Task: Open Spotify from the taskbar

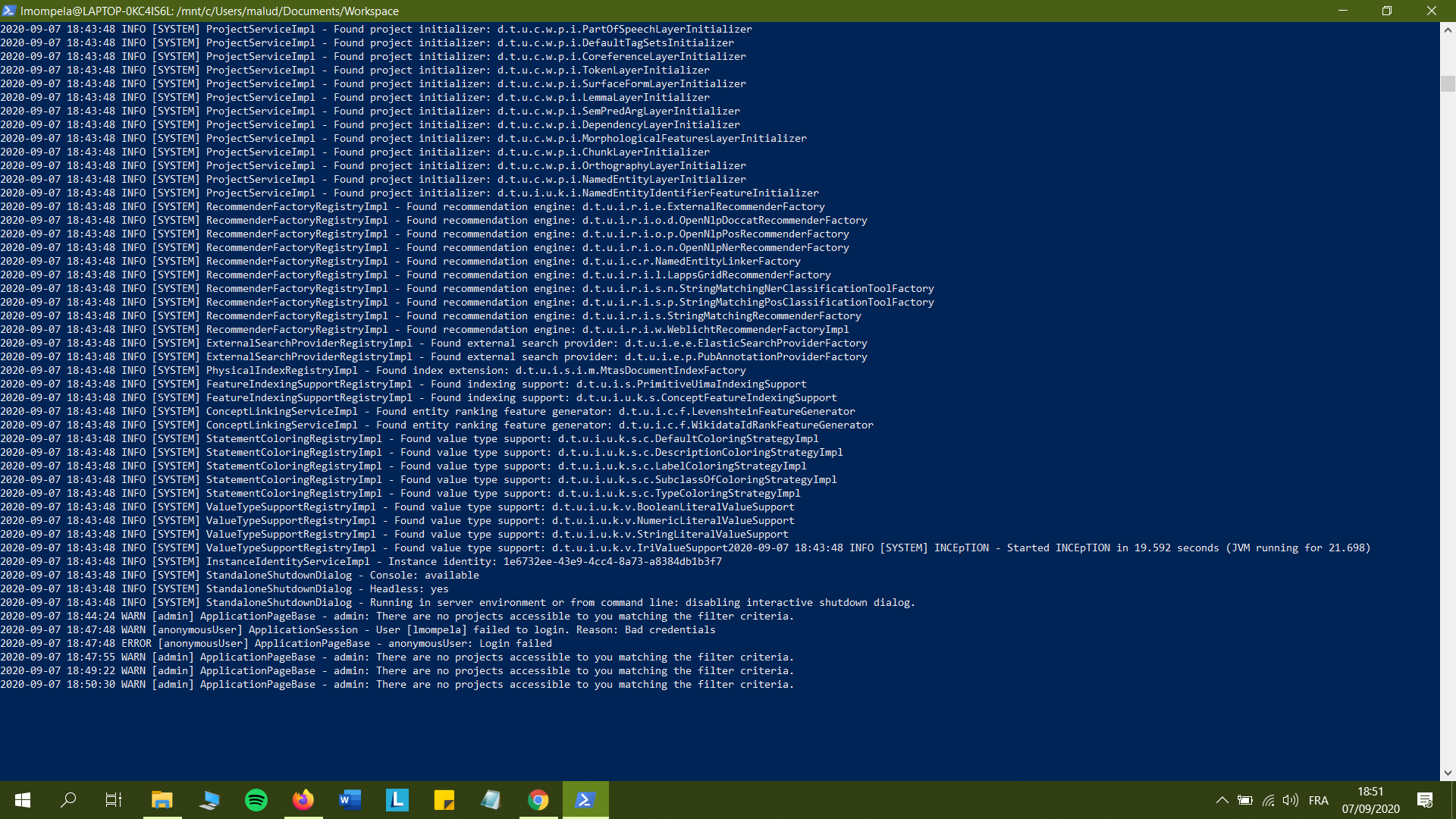Action: (256, 800)
